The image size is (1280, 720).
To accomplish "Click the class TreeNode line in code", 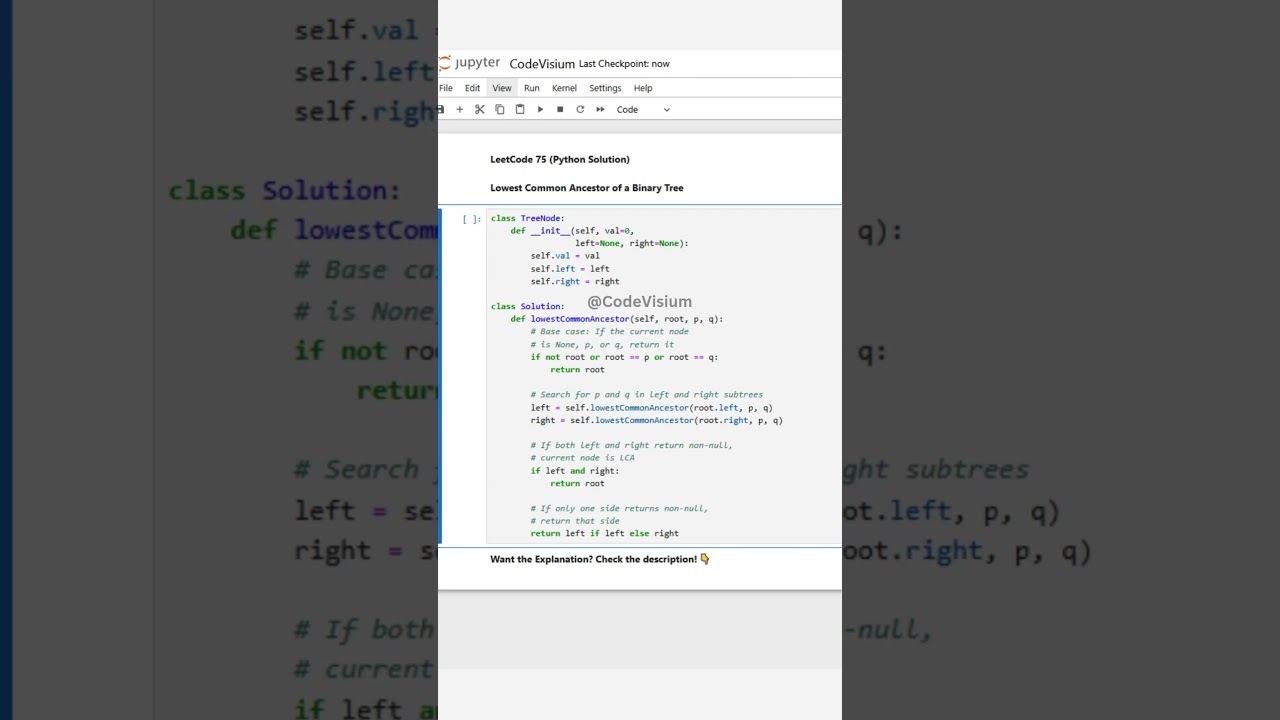I will pos(528,218).
